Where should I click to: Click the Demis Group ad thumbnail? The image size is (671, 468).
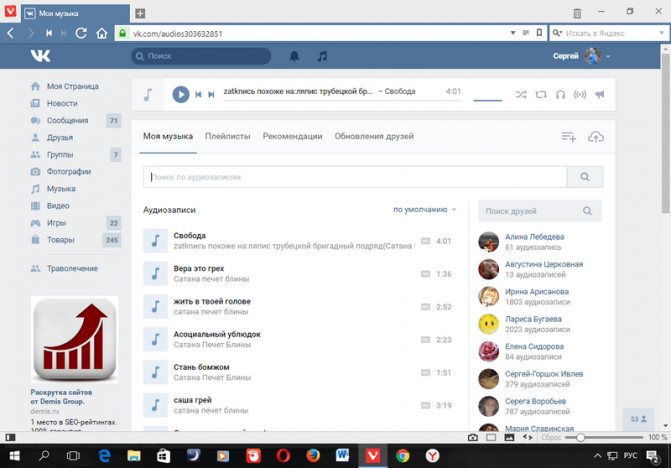point(74,339)
